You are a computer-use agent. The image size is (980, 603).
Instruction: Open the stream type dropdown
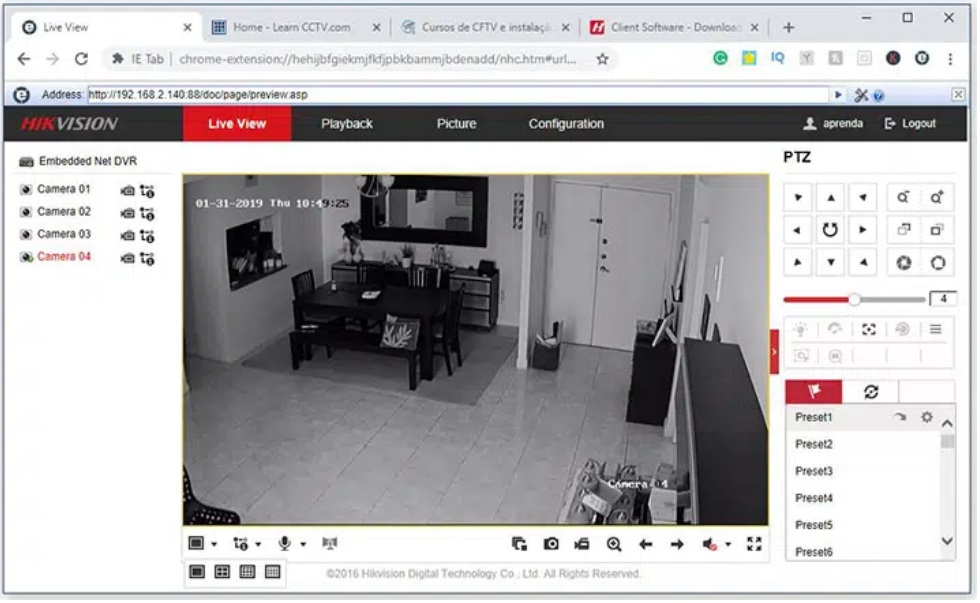click(258, 541)
